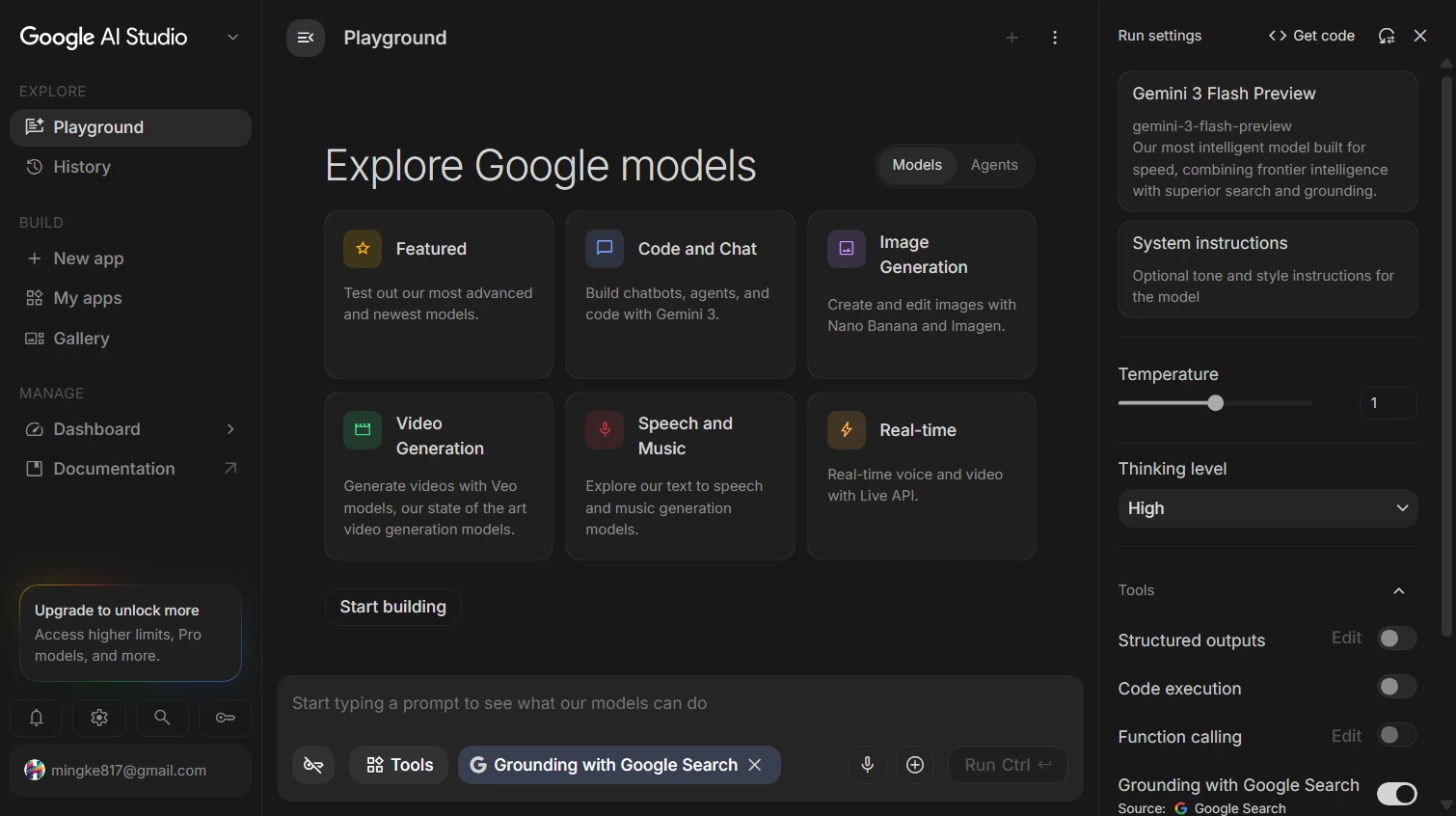Click the Image Generation picture icon
Image resolution: width=1456 pixels, height=816 pixels.
coord(847,249)
